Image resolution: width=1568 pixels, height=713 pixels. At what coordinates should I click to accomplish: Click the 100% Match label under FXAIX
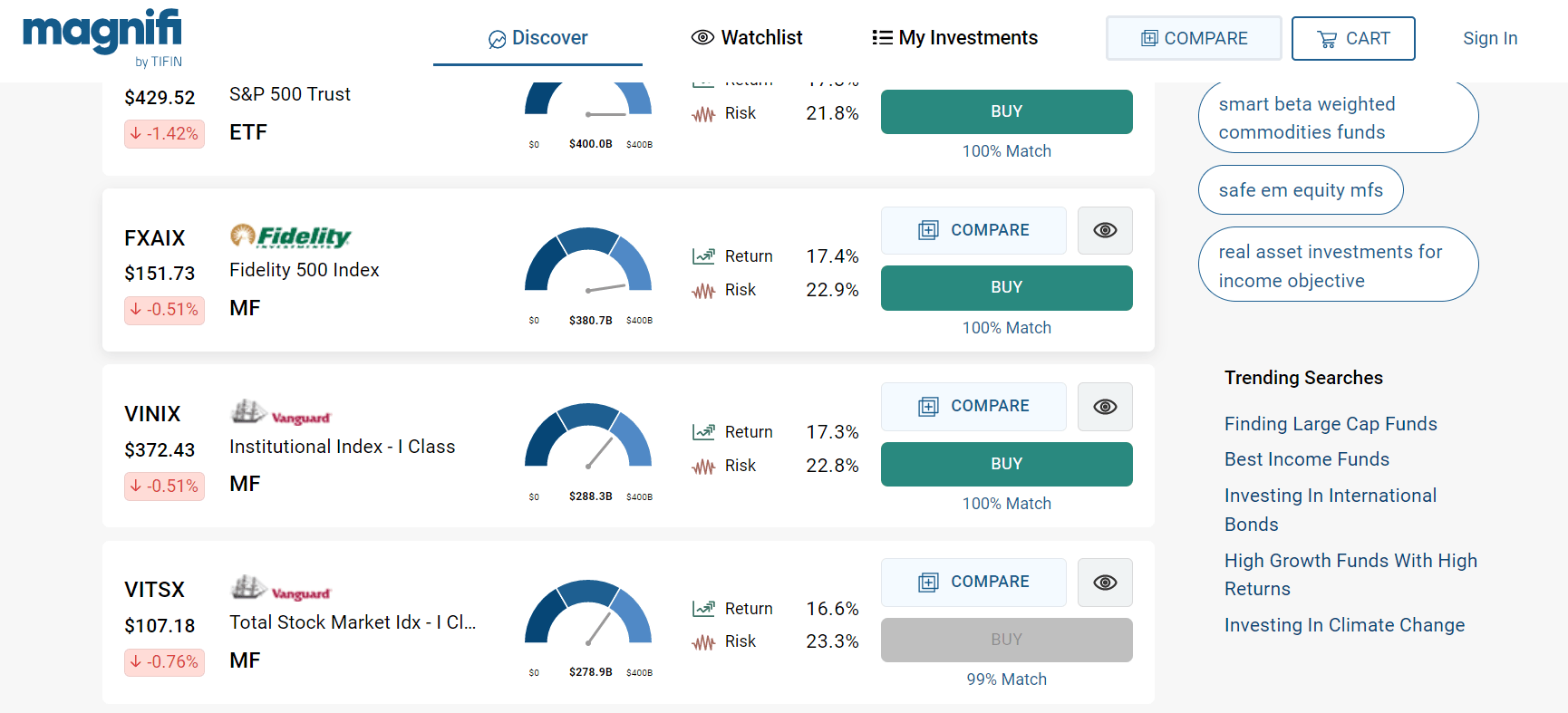click(x=1006, y=328)
